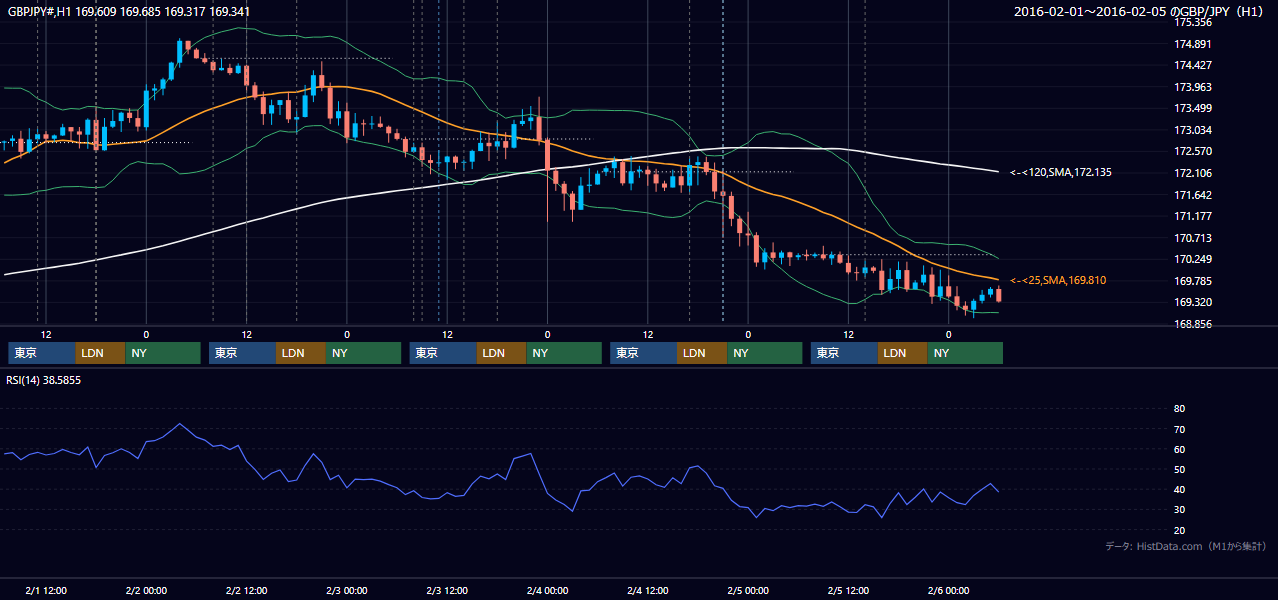The image size is (1278, 600).
Task: Click price axis value 174.427
Action: pos(1193,66)
